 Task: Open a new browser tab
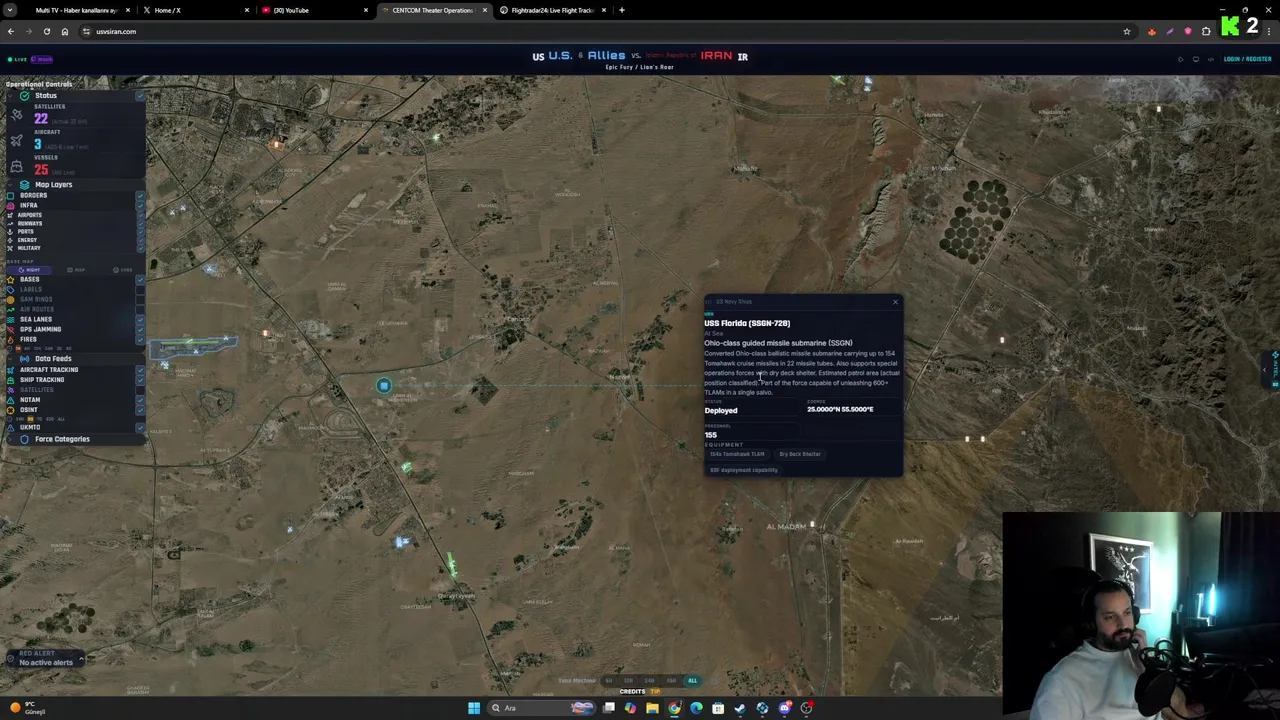(622, 10)
